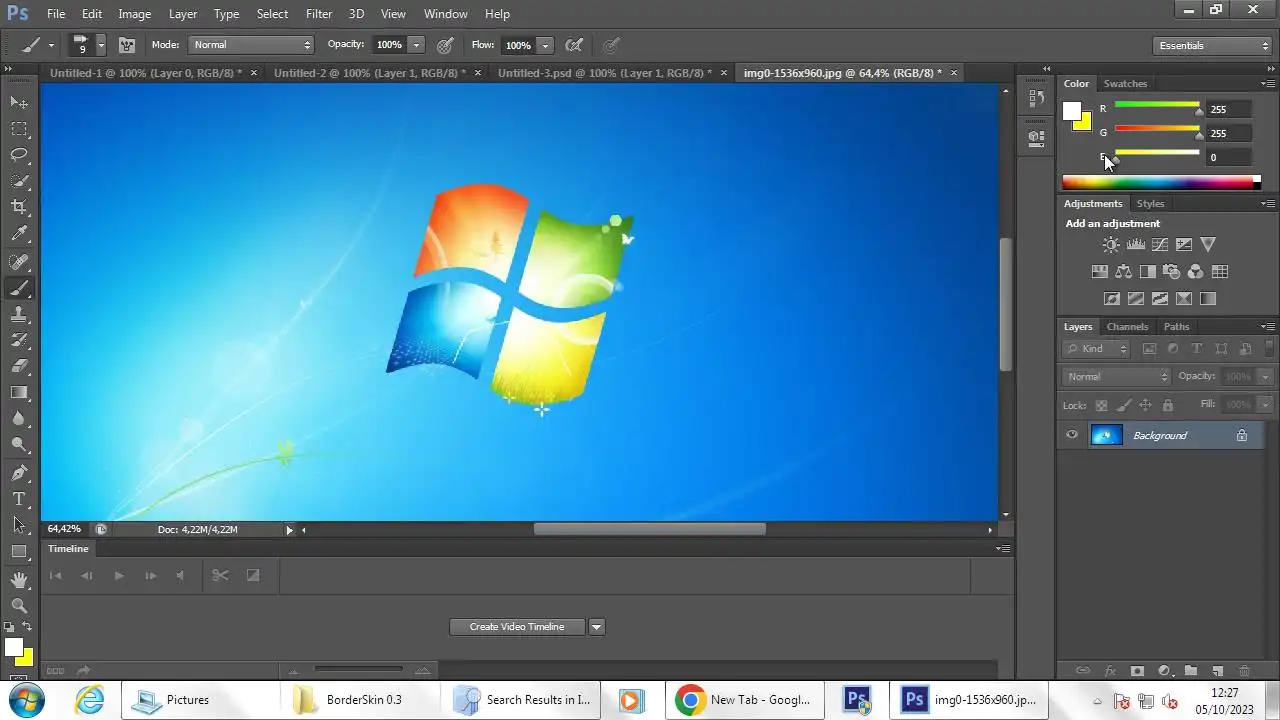
Task: Select the Path Selection tool
Action: pos(19,525)
